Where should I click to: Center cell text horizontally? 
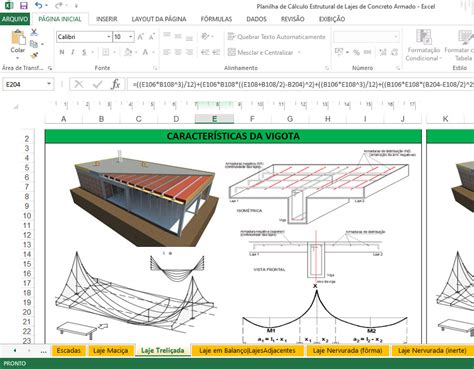tap(178, 52)
